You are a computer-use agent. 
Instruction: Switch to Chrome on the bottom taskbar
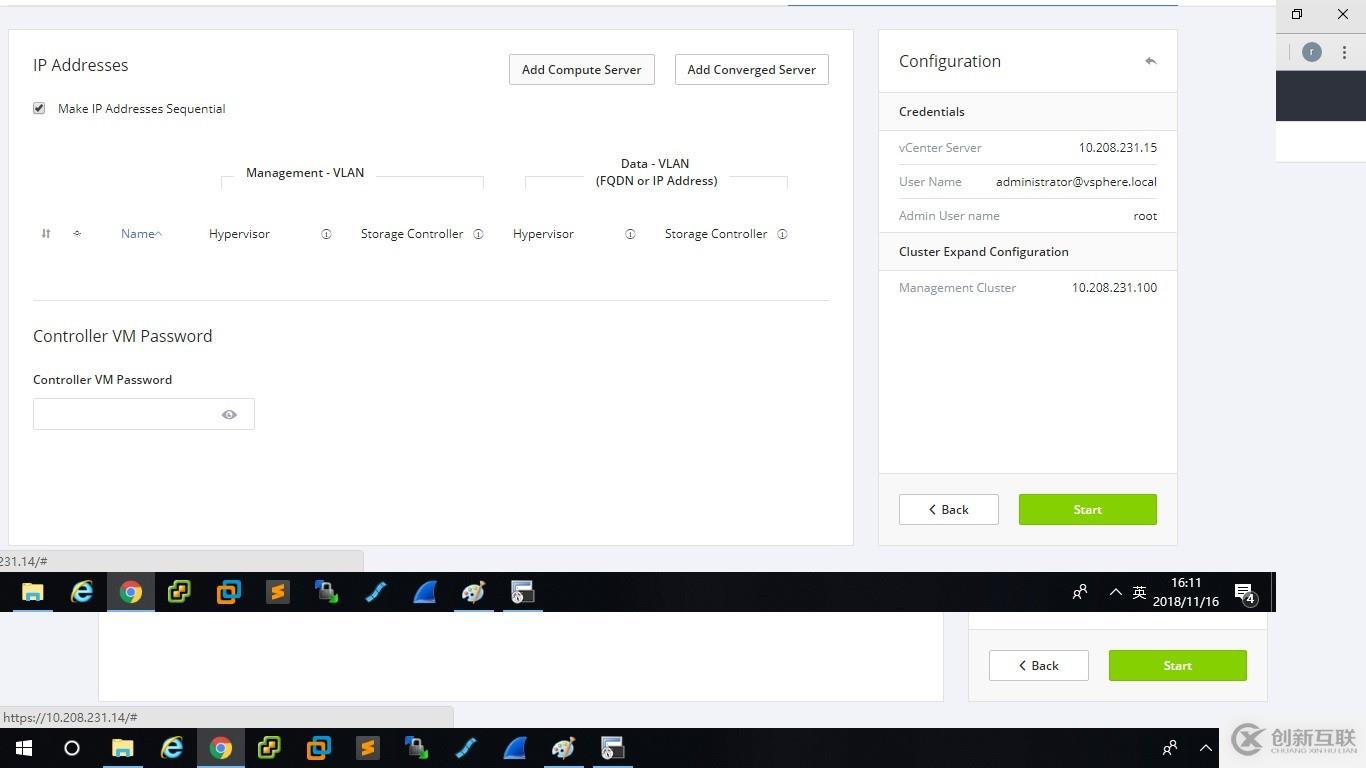coord(221,748)
